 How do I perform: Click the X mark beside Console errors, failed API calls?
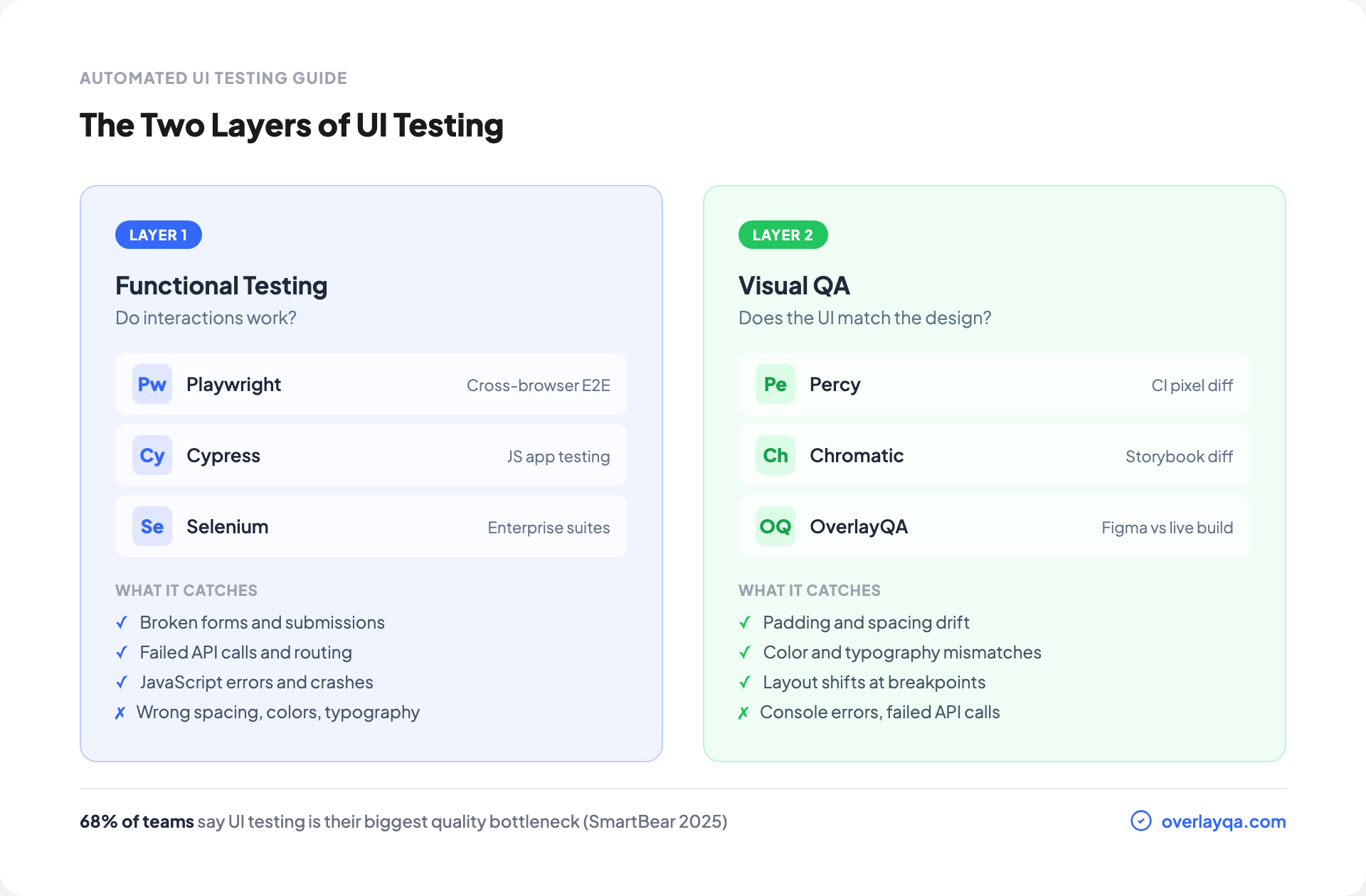click(743, 713)
